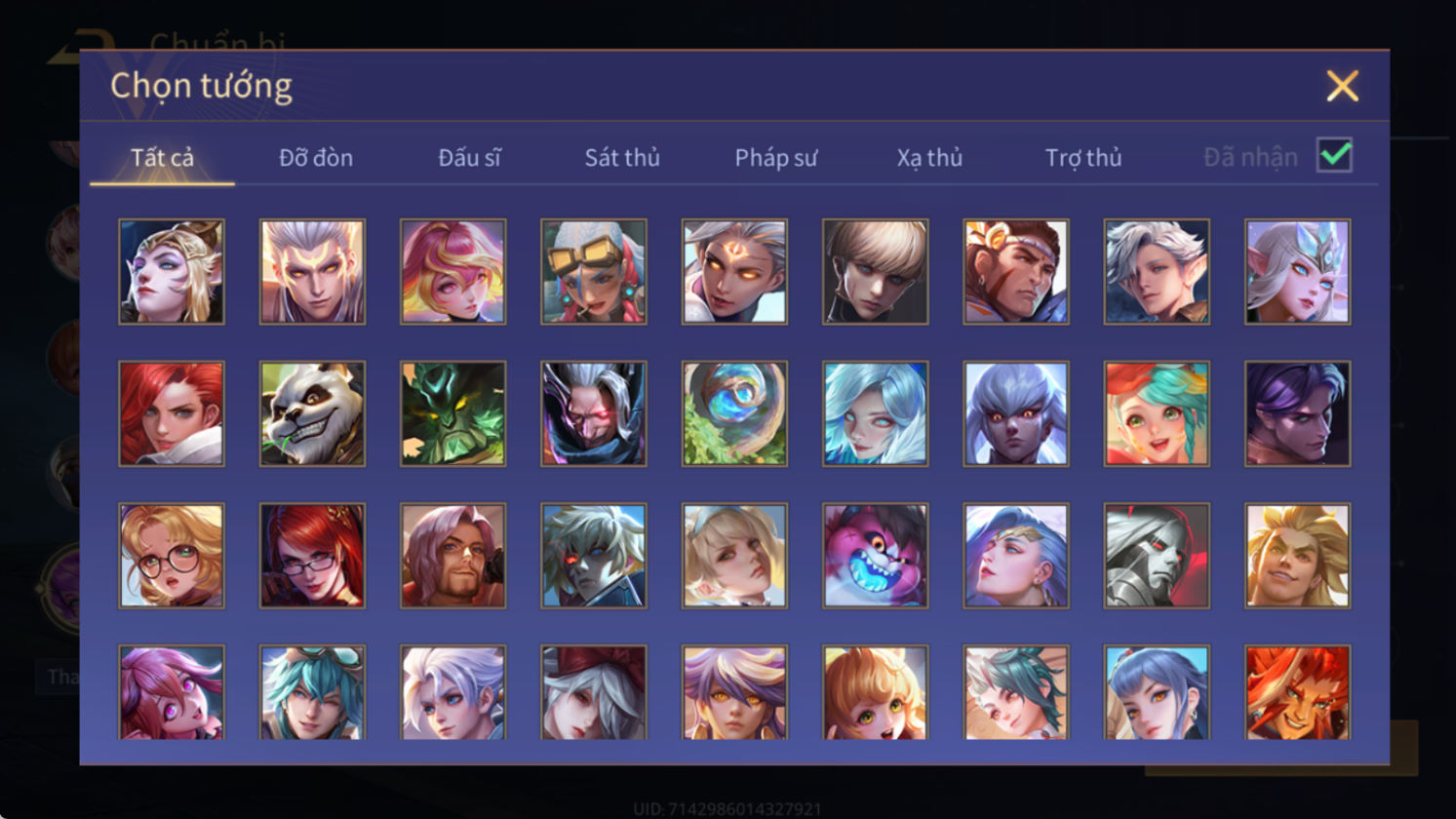Viewport: 1456px width, 819px height.
Task: Select the panda hero portrait
Action: coord(312,413)
